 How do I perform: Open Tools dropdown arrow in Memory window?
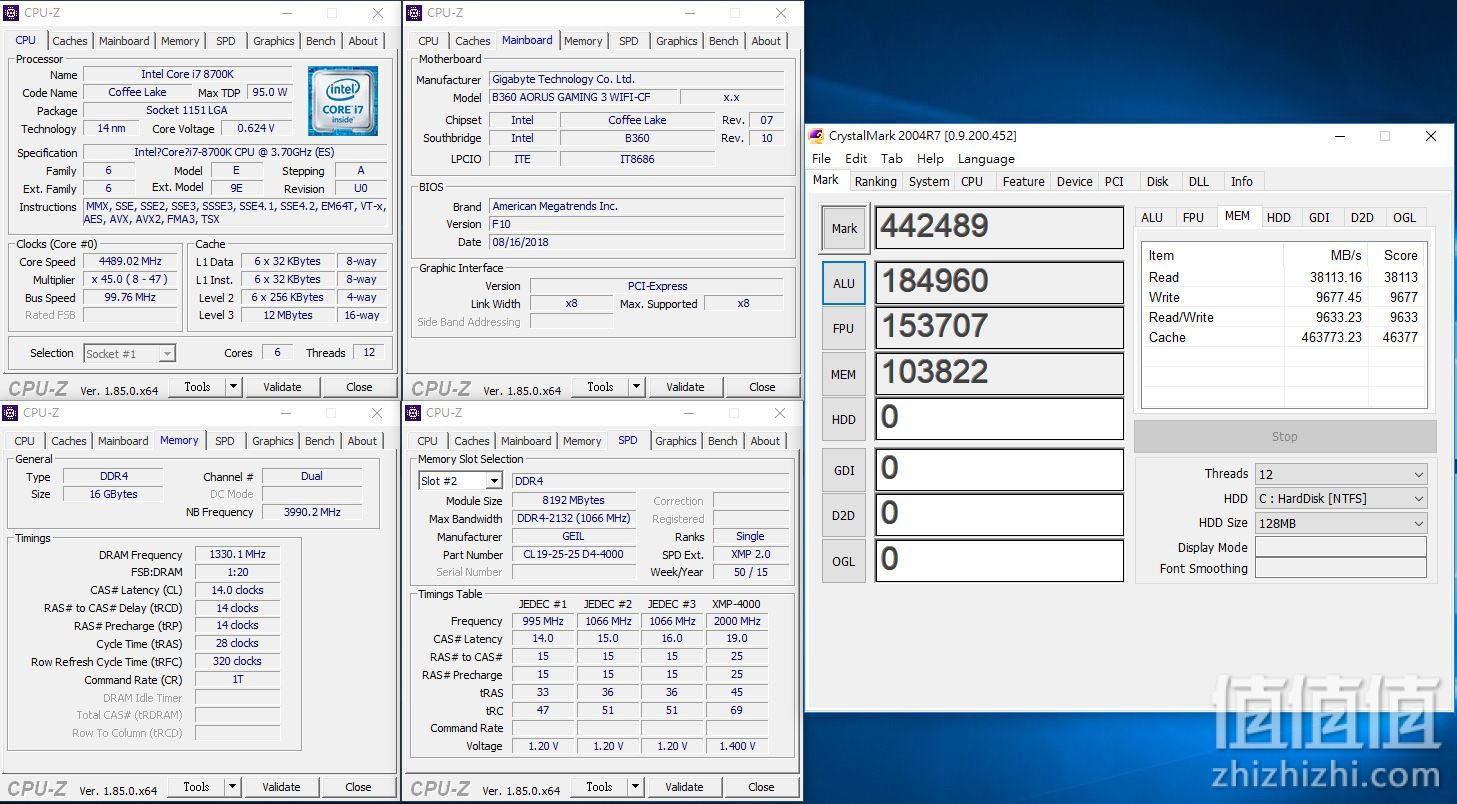(232, 787)
